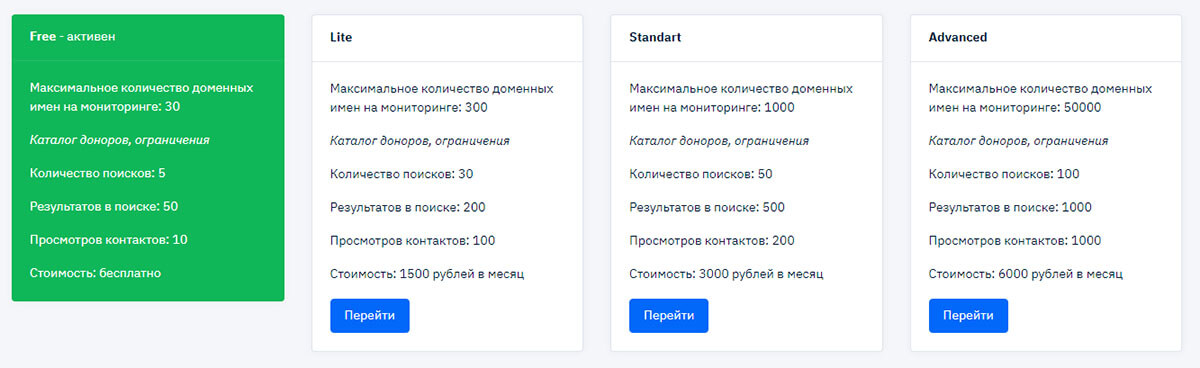Click the 3000 рублей в месяц price text
Screen dimensions: 1200x368
761,273
